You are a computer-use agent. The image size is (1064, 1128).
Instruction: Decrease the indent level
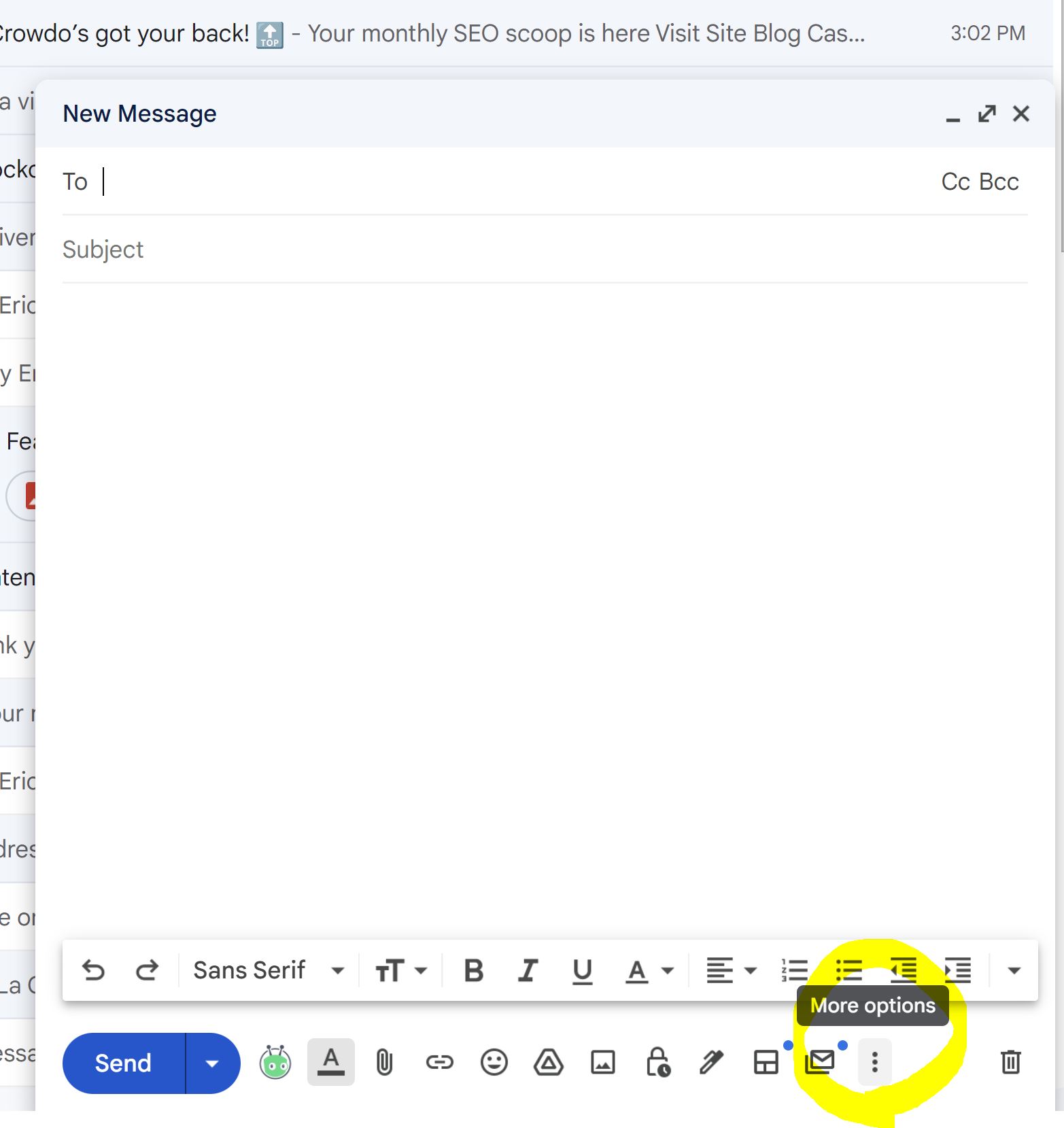tap(904, 970)
